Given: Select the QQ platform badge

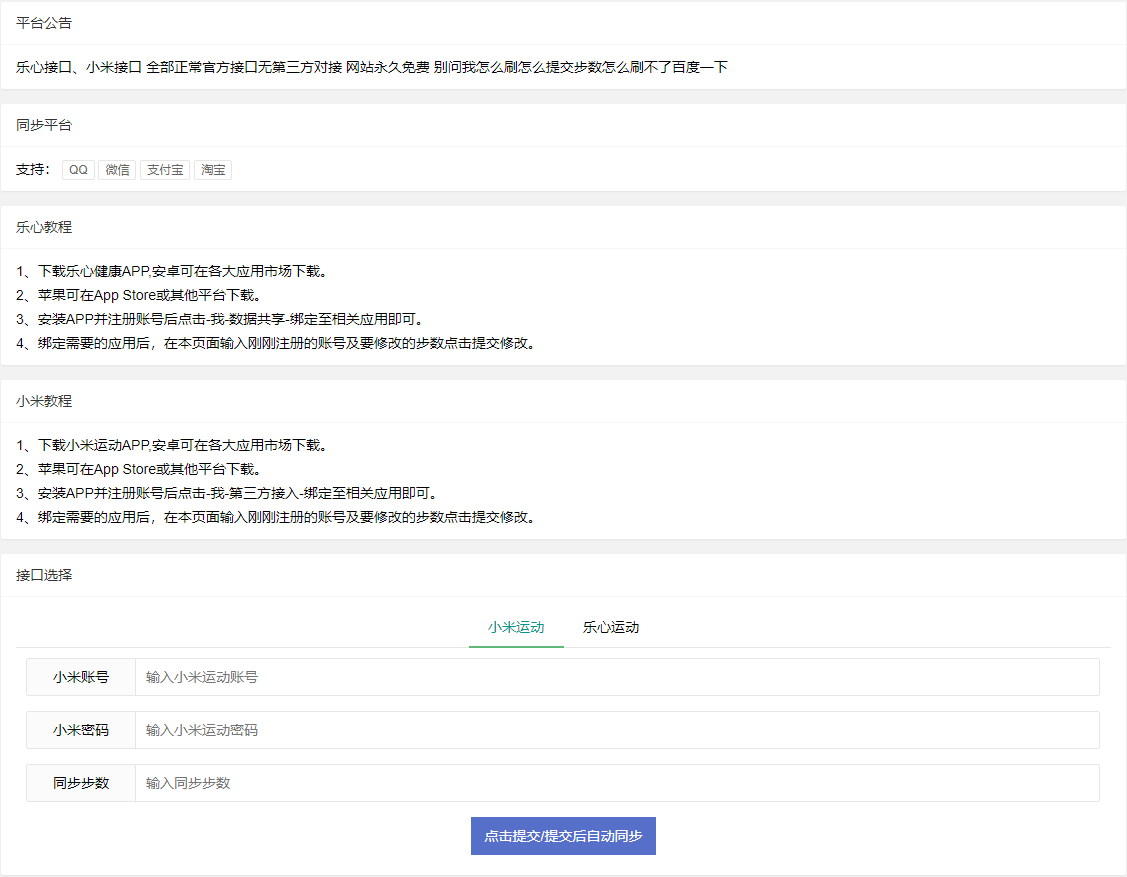Looking at the screenshot, I should (x=77, y=169).
